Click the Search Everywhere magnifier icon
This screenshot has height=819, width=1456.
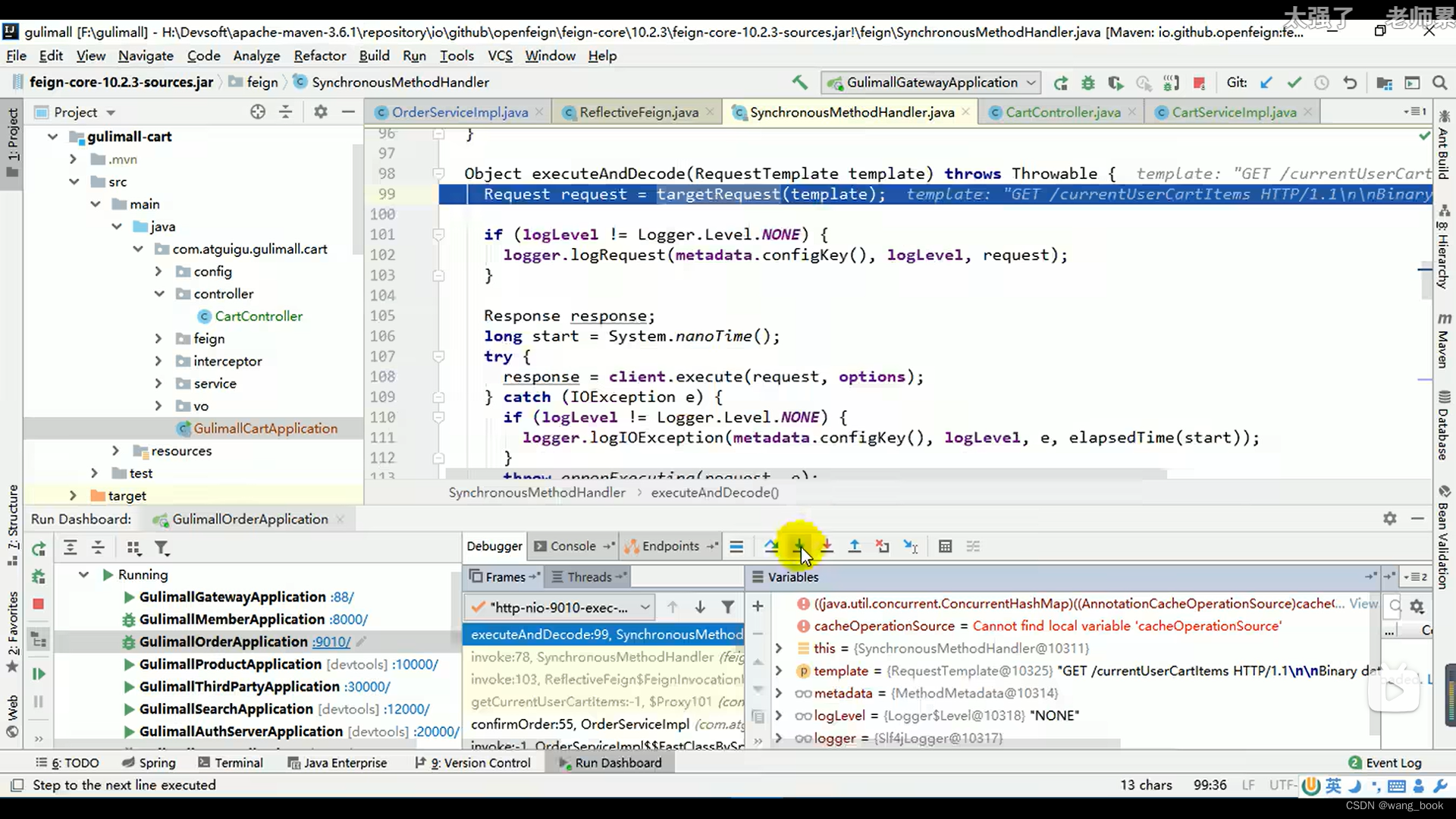1439,83
